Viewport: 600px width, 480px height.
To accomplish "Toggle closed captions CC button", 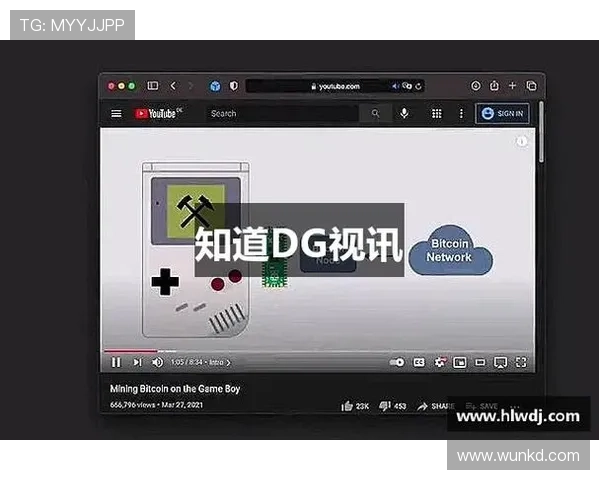I will pos(419,362).
